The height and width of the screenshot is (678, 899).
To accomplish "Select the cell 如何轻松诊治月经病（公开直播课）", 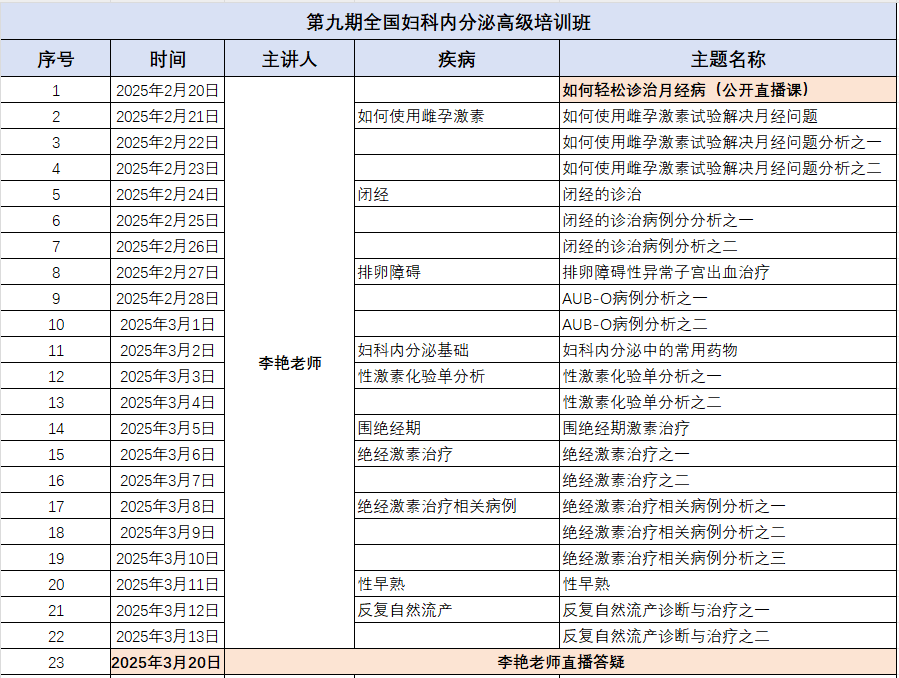I will point(728,90).
